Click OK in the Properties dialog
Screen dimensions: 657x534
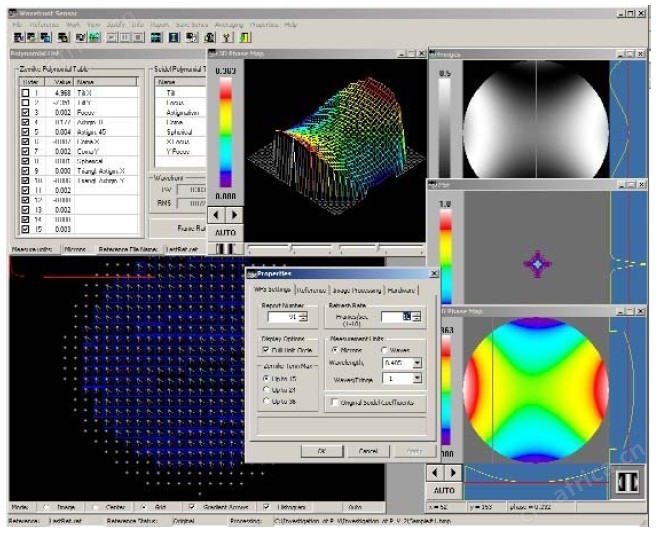pyautogui.click(x=322, y=451)
